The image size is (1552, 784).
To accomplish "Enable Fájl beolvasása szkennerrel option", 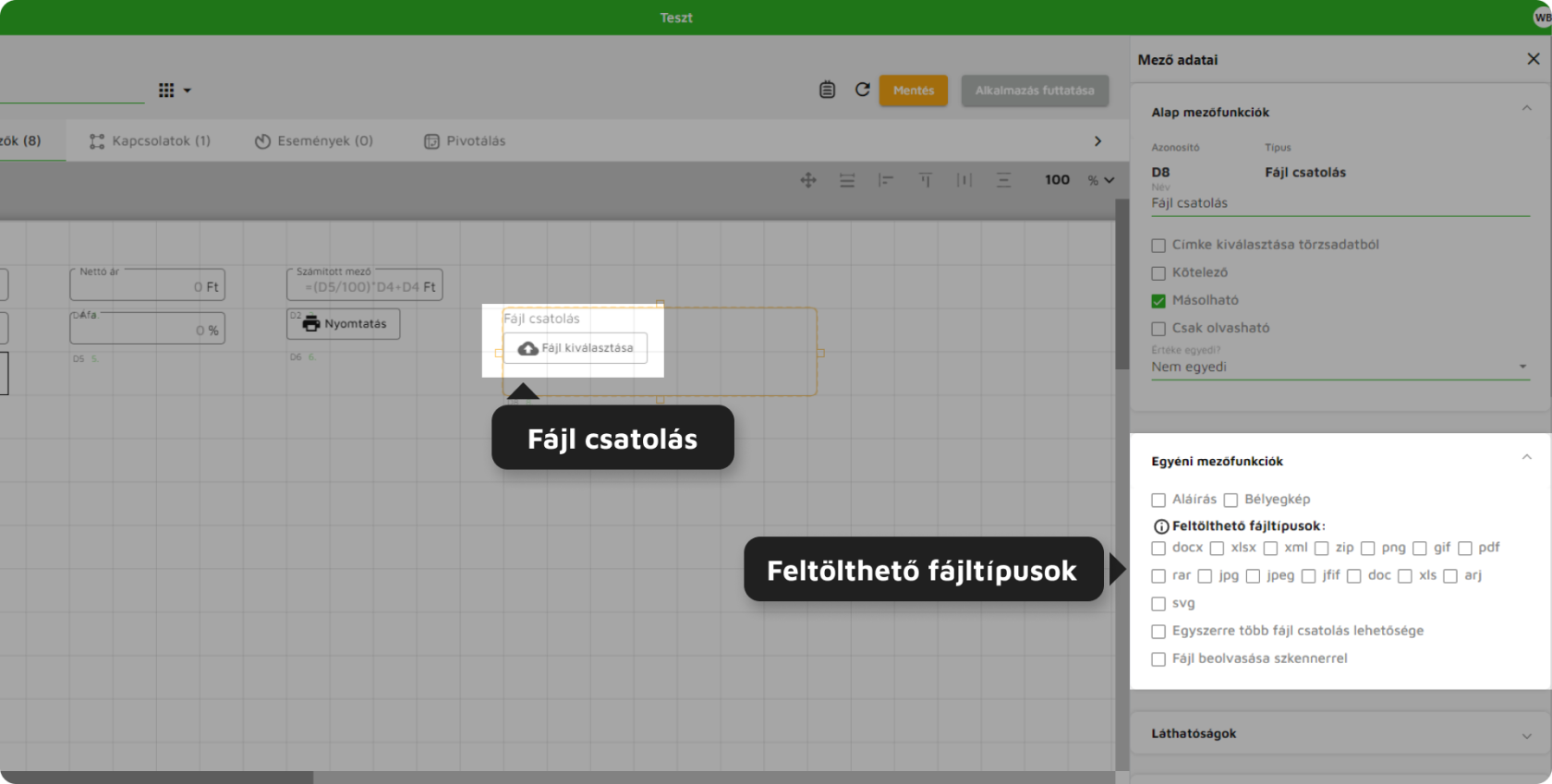I will (1158, 659).
